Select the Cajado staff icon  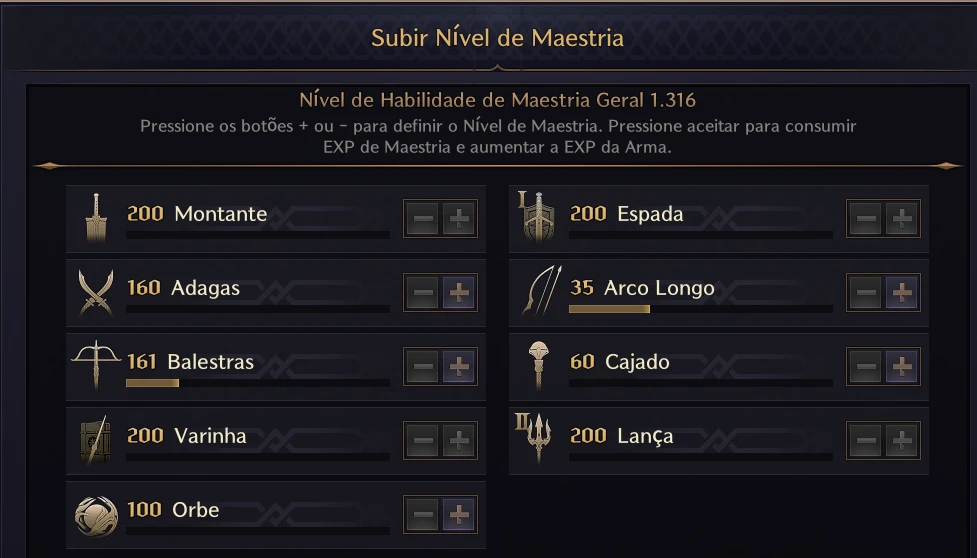click(x=540, y=366)
